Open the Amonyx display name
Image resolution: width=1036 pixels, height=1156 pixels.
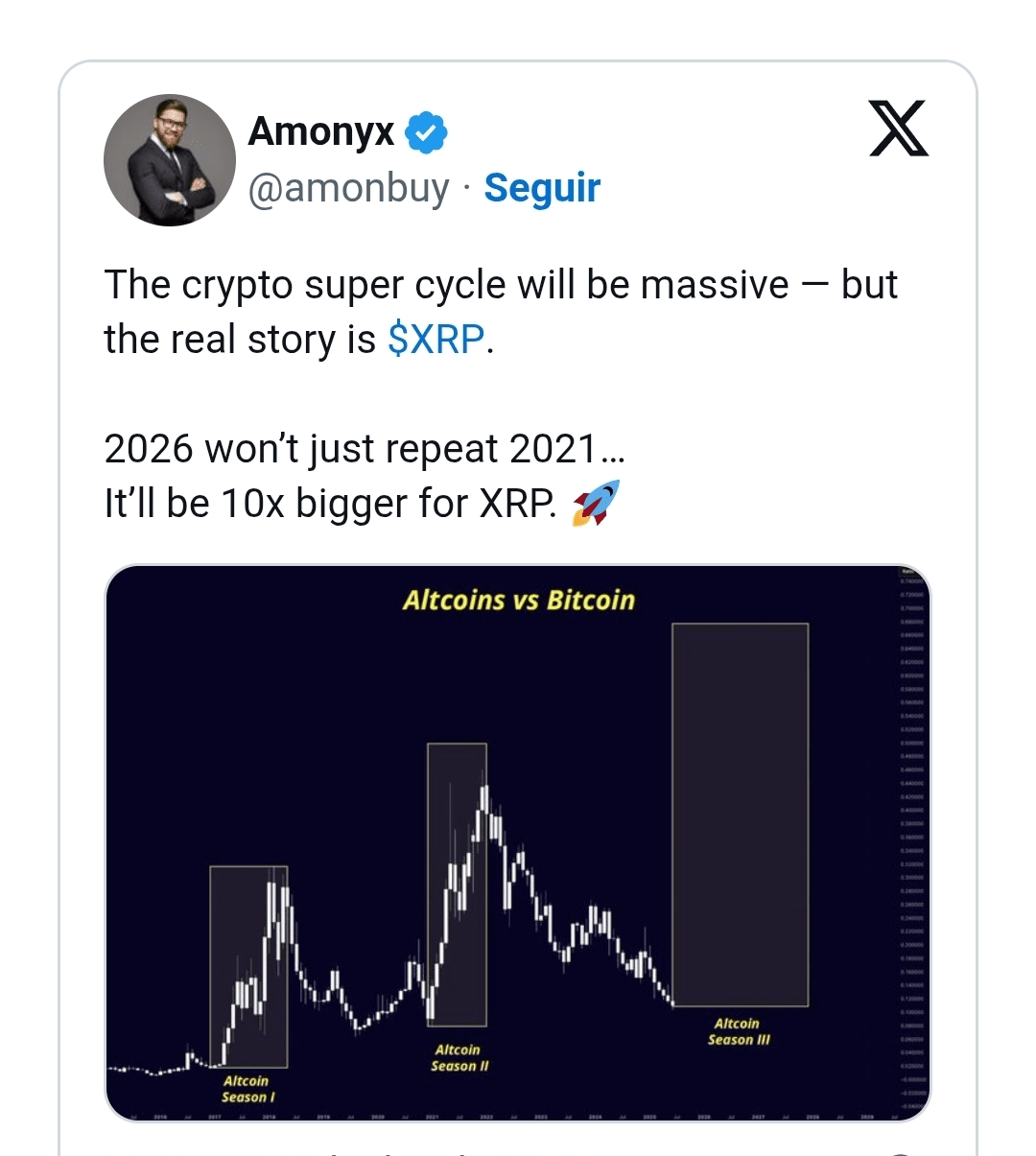[321, 132]
